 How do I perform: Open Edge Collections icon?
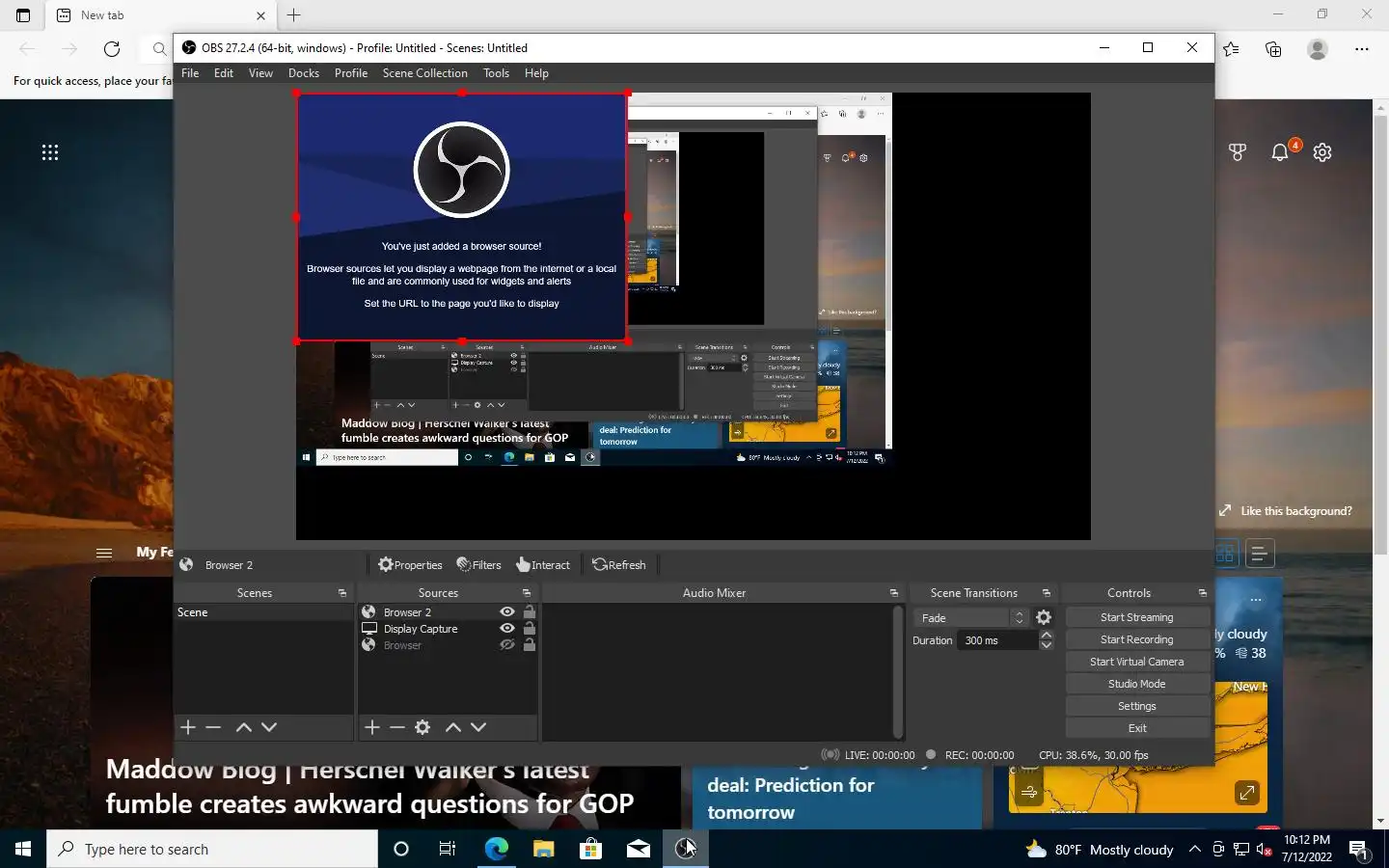(1273, 49)
